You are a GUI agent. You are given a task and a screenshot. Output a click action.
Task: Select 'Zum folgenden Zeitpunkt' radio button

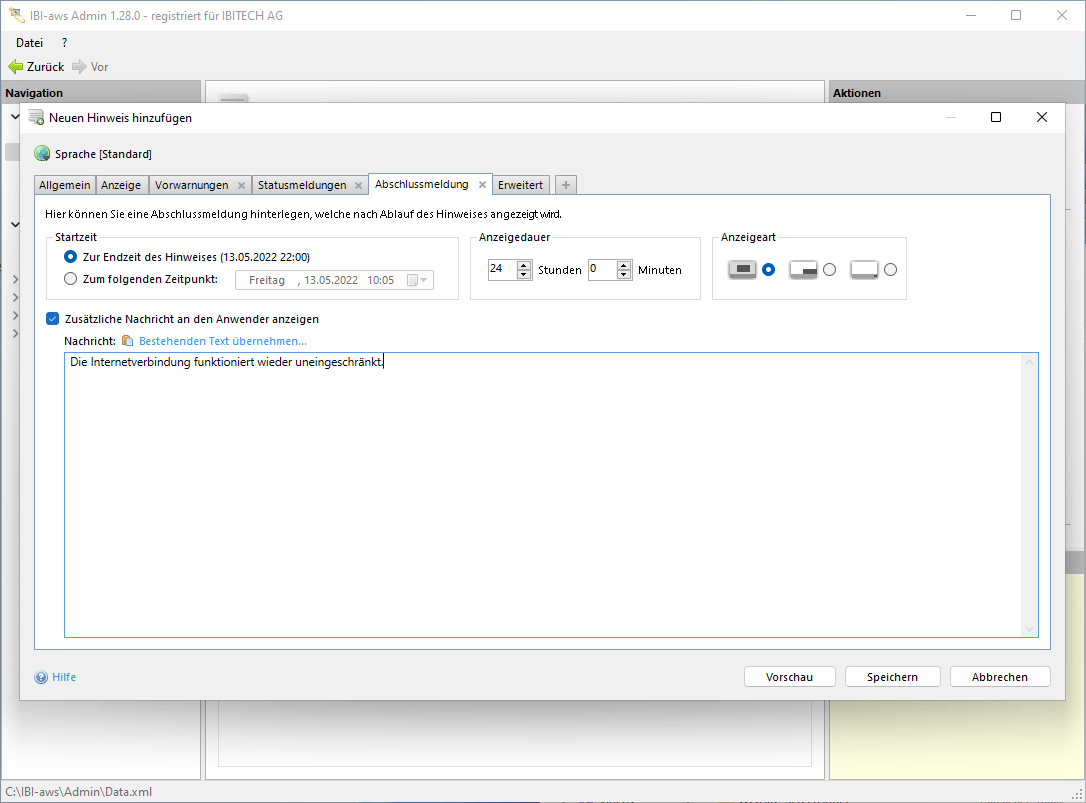click(70, 280)
